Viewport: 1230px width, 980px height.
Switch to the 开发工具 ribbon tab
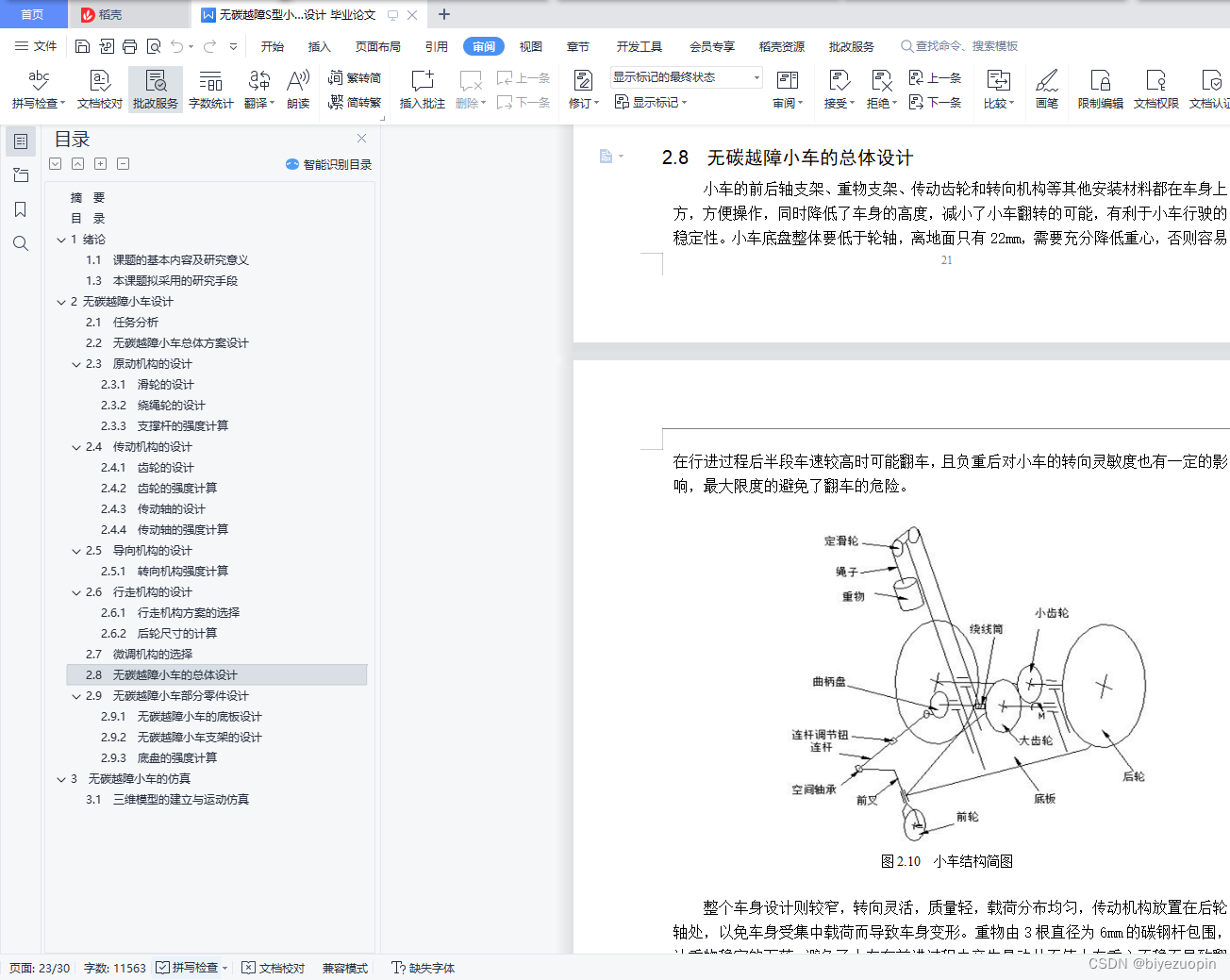pos(640,46)
